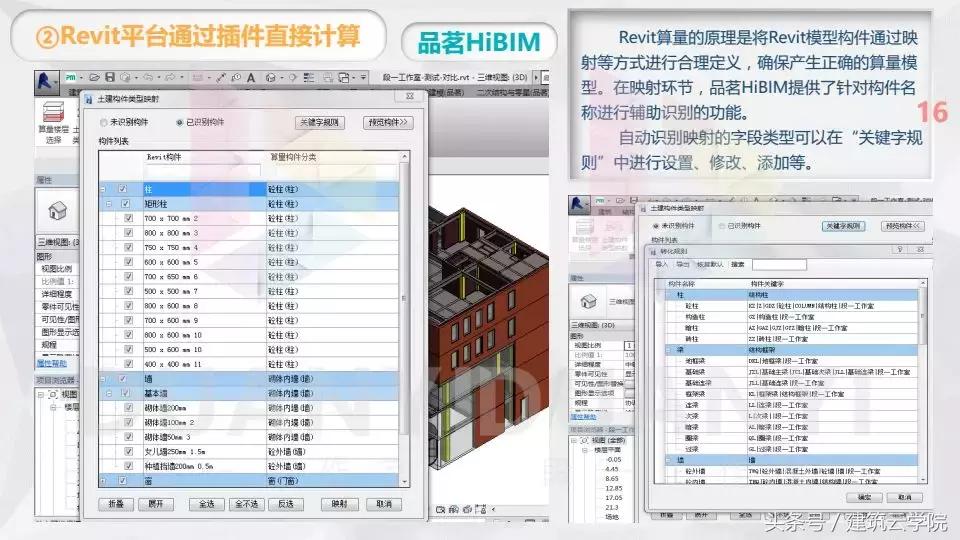Open the quick access toolbar customize dropdown
This screenshot has height=540, width=960.
[x=363, y=78]
